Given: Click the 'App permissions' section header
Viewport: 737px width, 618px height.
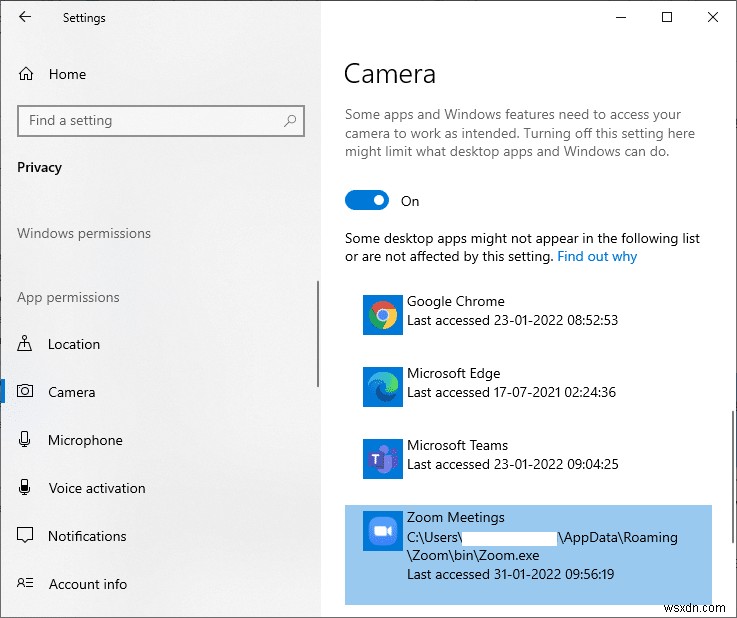Looking at the screenshot, I should coord(68,297).
